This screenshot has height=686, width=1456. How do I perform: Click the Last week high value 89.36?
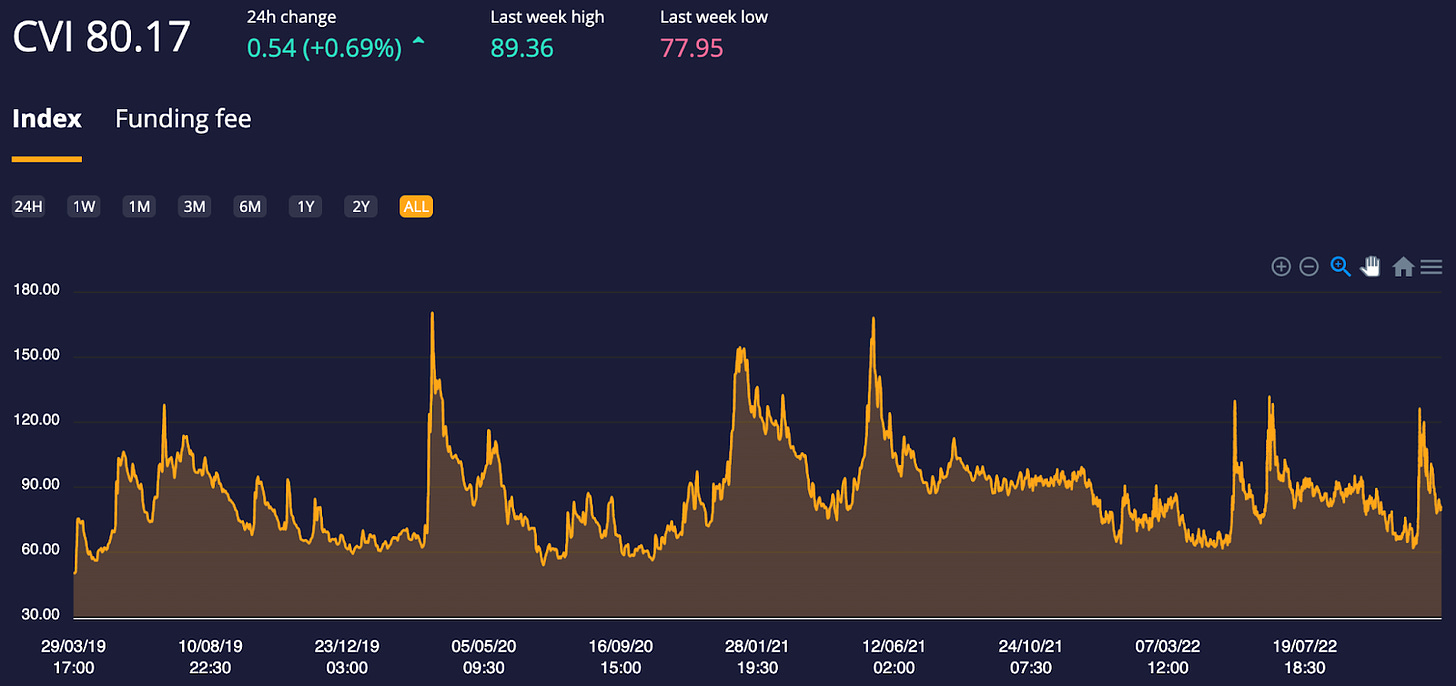[x=522, y=48]
